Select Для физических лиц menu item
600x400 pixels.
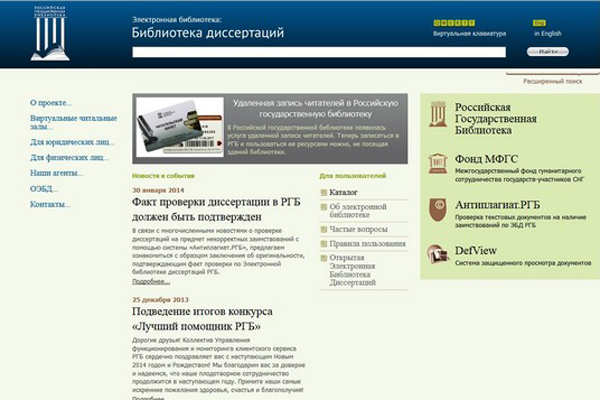coord(70,157)
